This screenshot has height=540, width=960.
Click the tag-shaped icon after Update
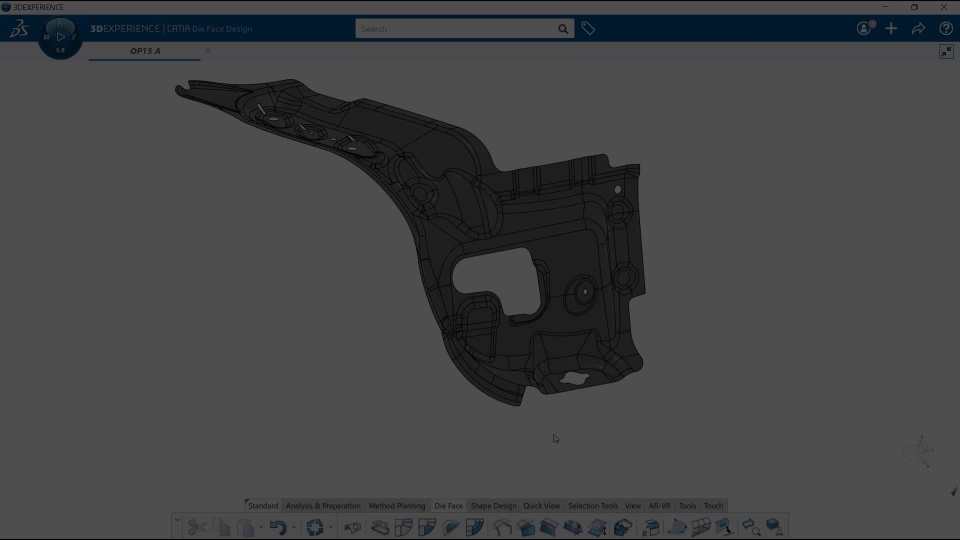pos(353,527)
